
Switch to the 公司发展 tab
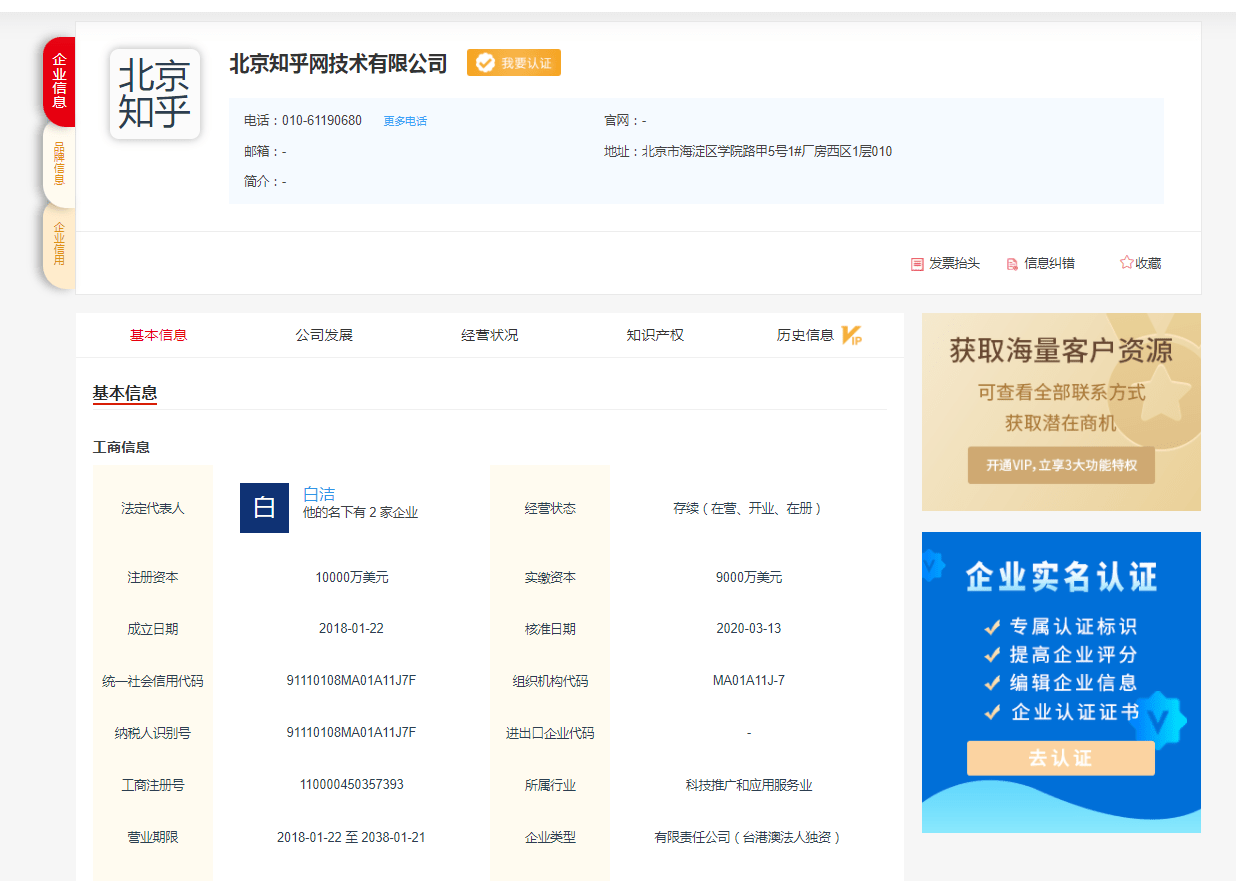tap(324, 335)
